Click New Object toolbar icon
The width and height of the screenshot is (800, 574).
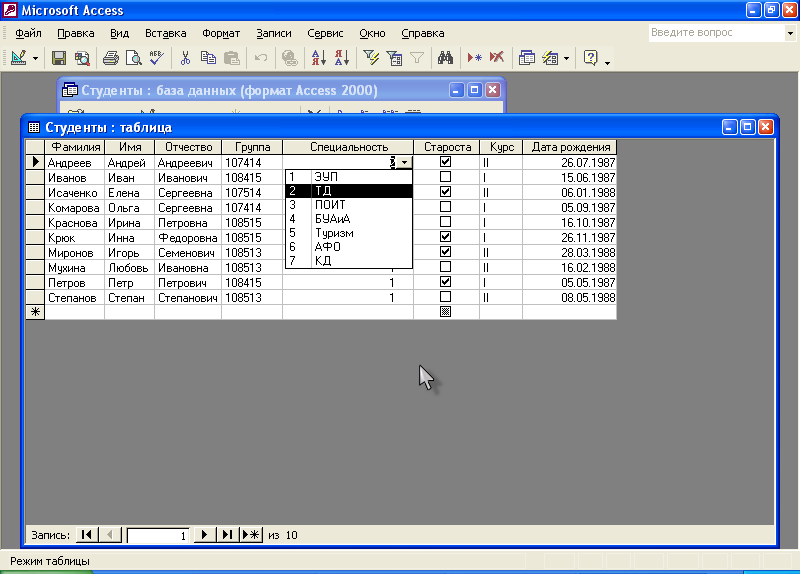[550, 58]
